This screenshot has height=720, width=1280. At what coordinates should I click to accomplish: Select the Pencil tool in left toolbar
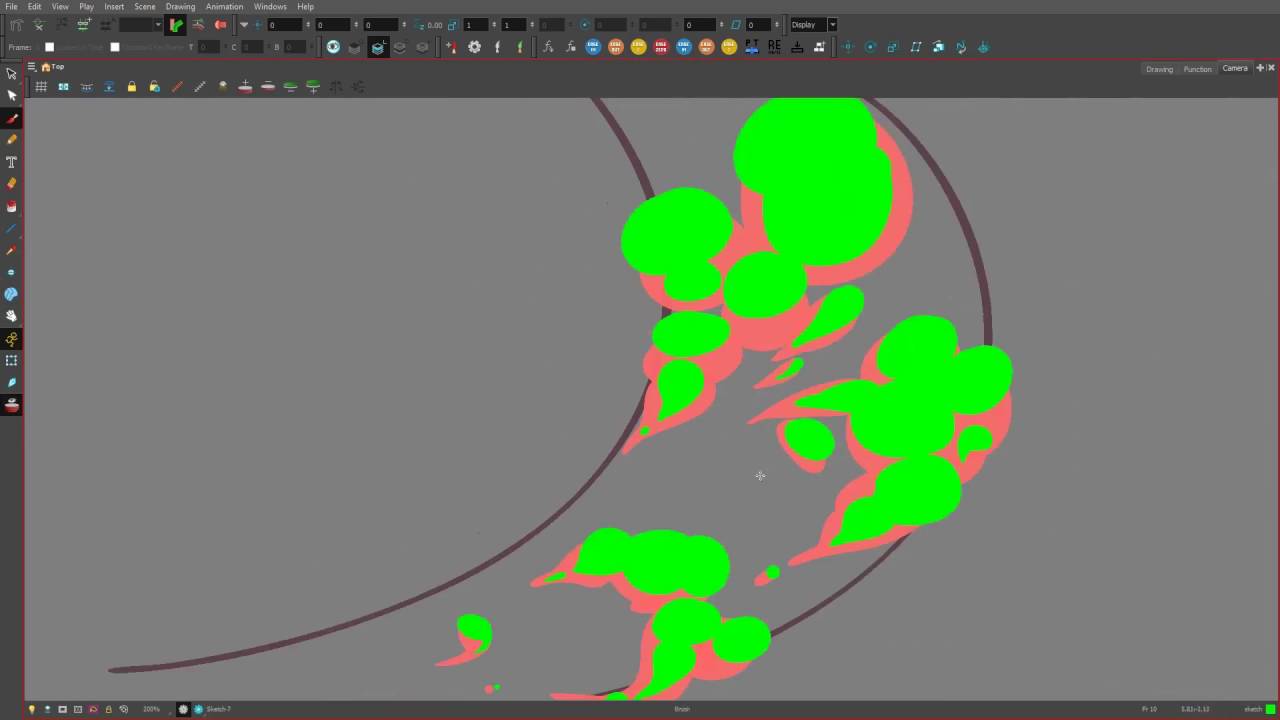coord(12,140)
